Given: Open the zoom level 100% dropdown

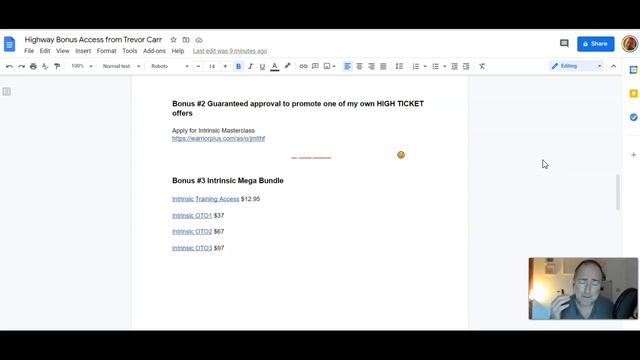Looking at the screenshot, I should (x=82, y=66).
